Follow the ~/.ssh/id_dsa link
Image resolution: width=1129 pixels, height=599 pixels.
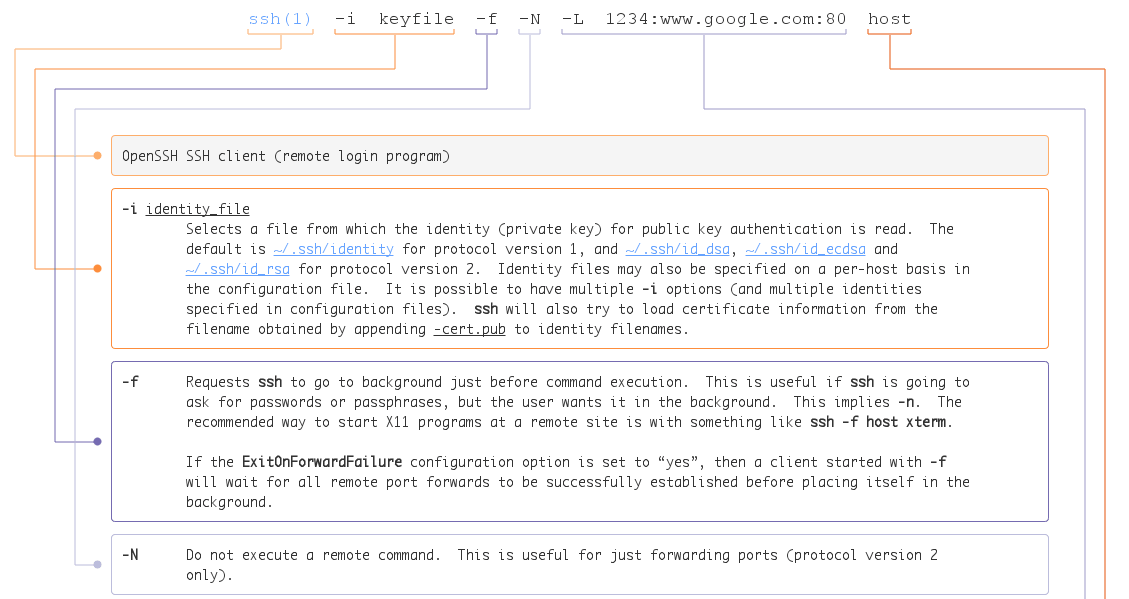tap(679, 248)
